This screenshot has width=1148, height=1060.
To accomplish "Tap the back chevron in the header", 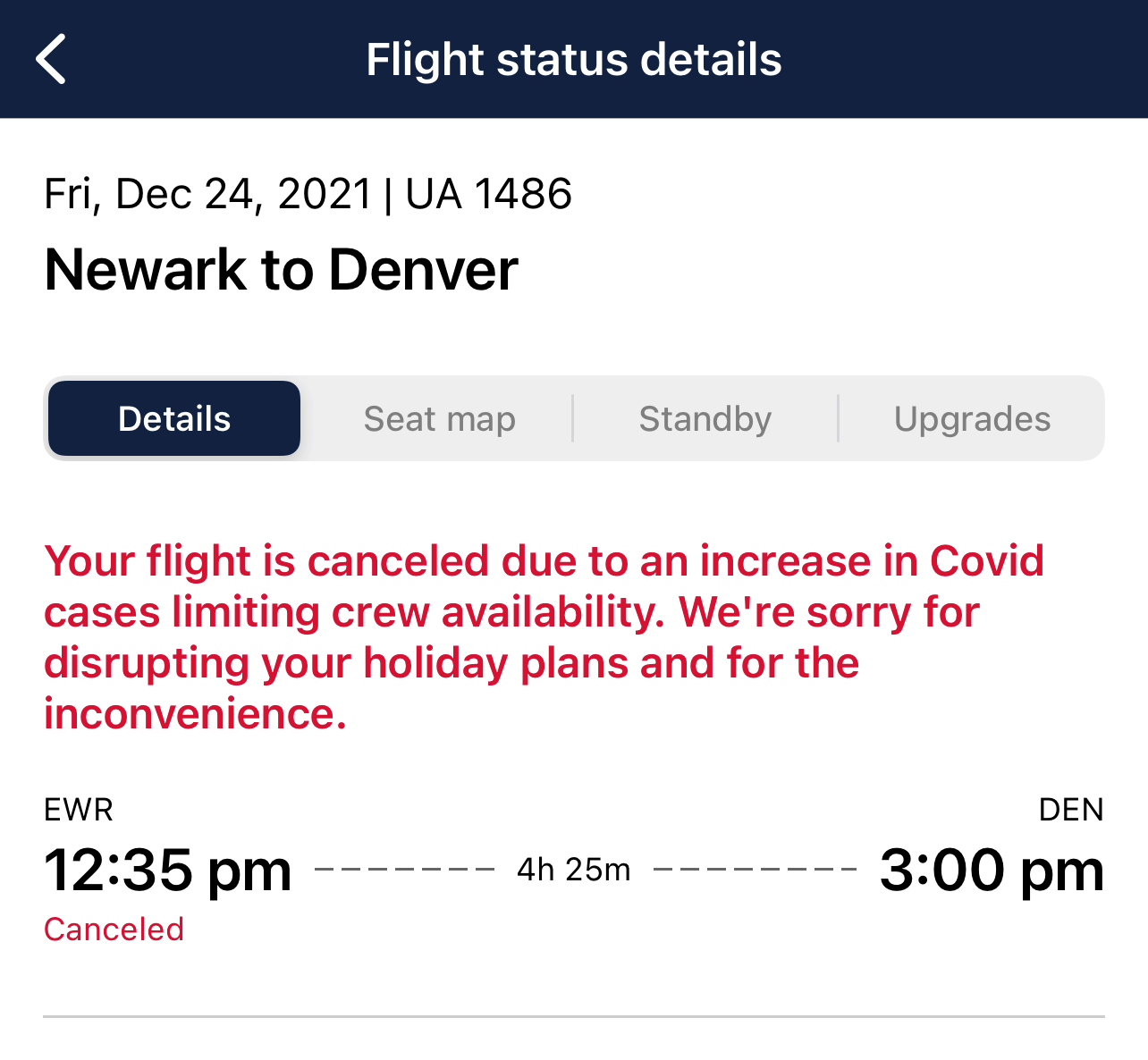I will 51,58.
